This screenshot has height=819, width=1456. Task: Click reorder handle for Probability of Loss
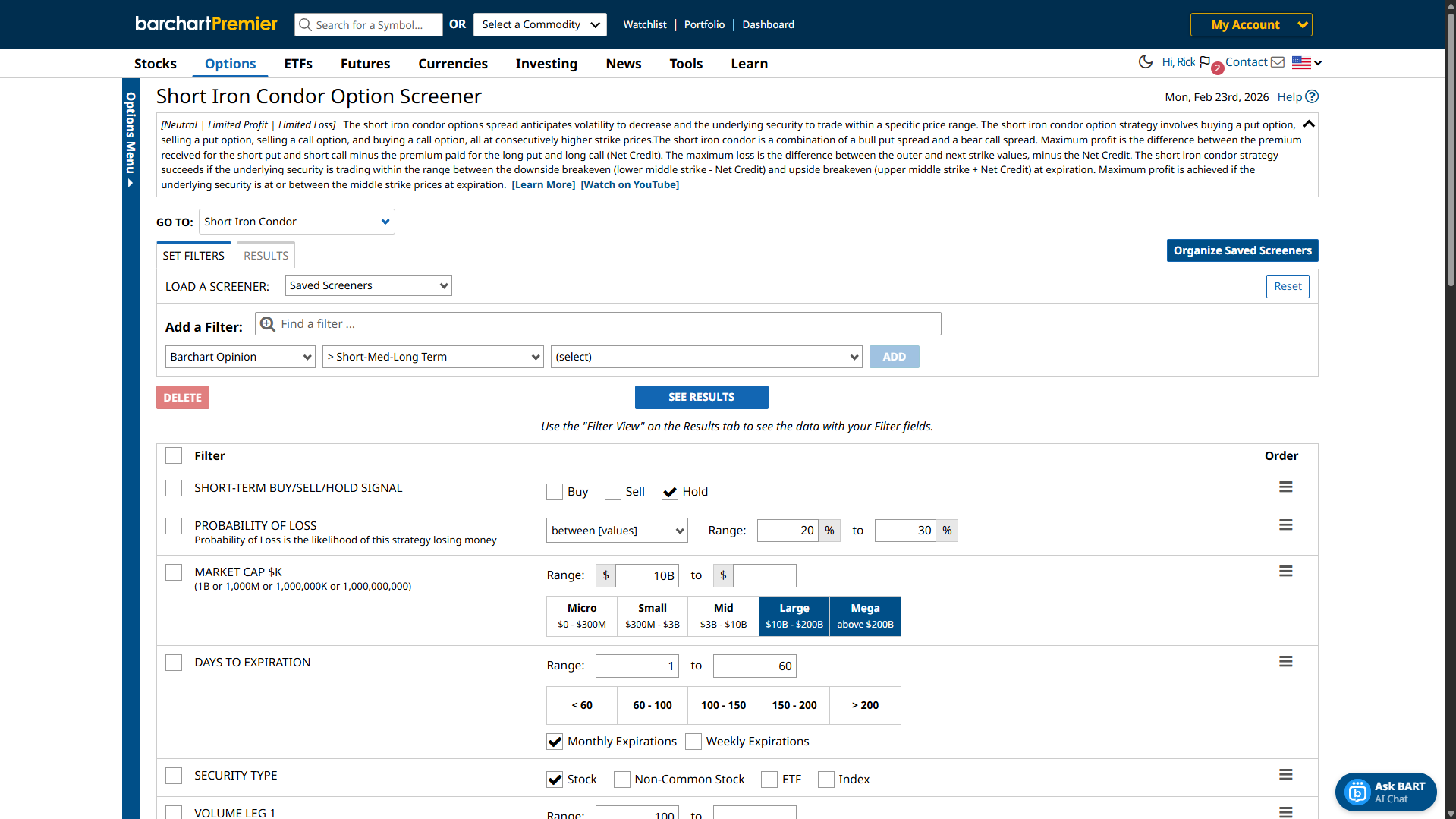point(1285,525)
